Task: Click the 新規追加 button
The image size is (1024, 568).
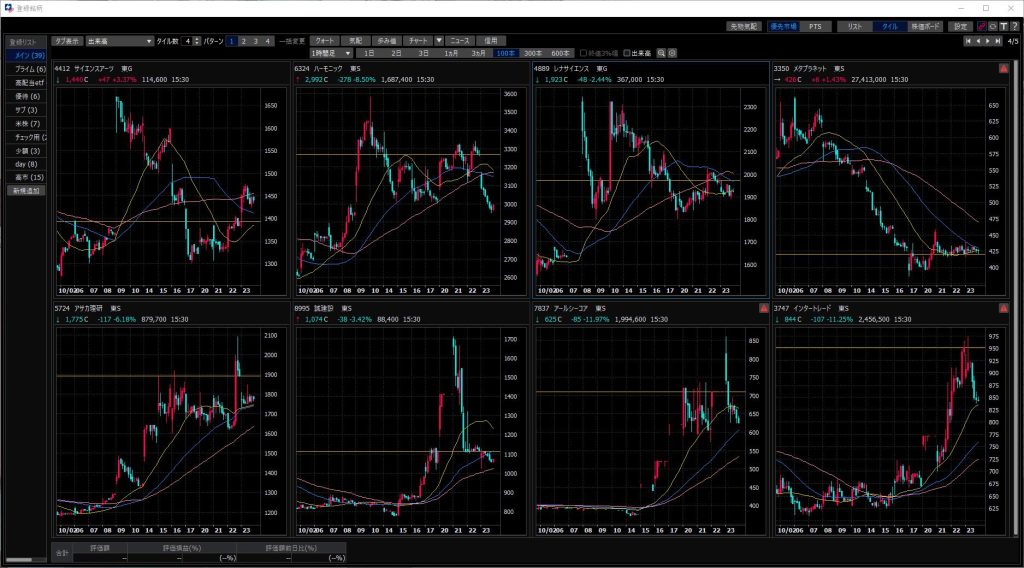Action: (24, 190)
